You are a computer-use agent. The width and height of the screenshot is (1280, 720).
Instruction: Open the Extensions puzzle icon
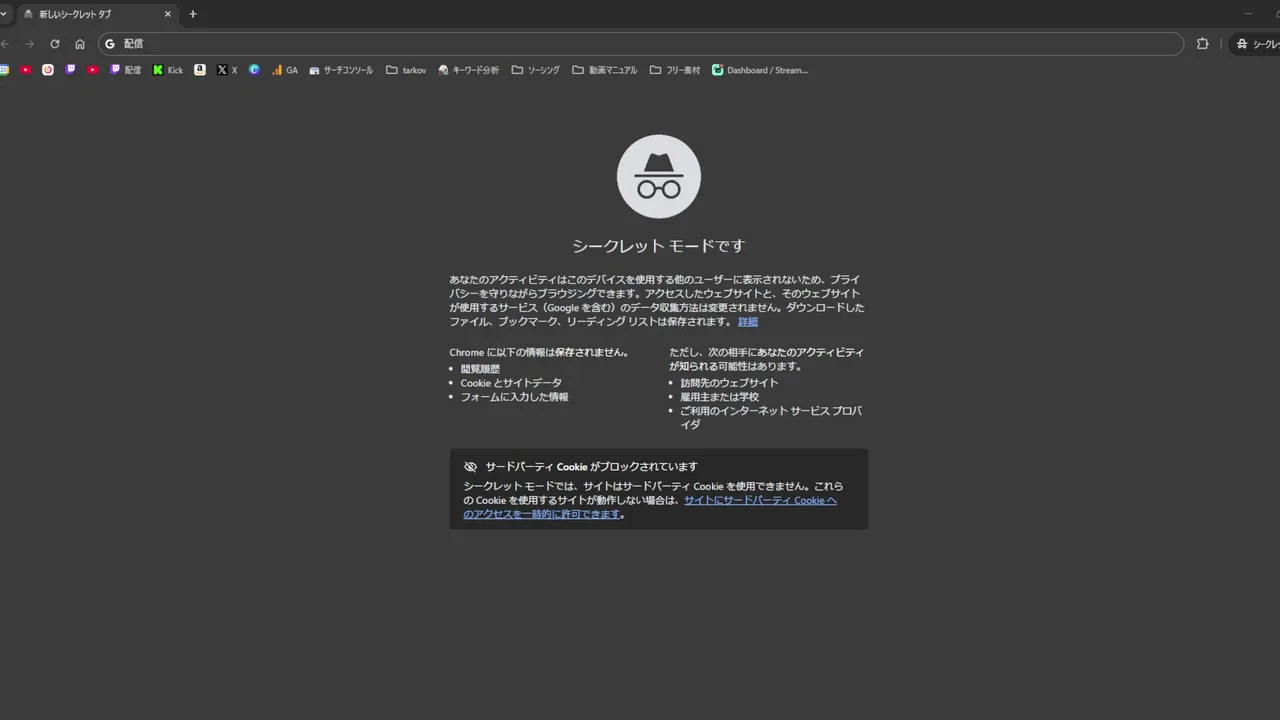coord(1203,44)
